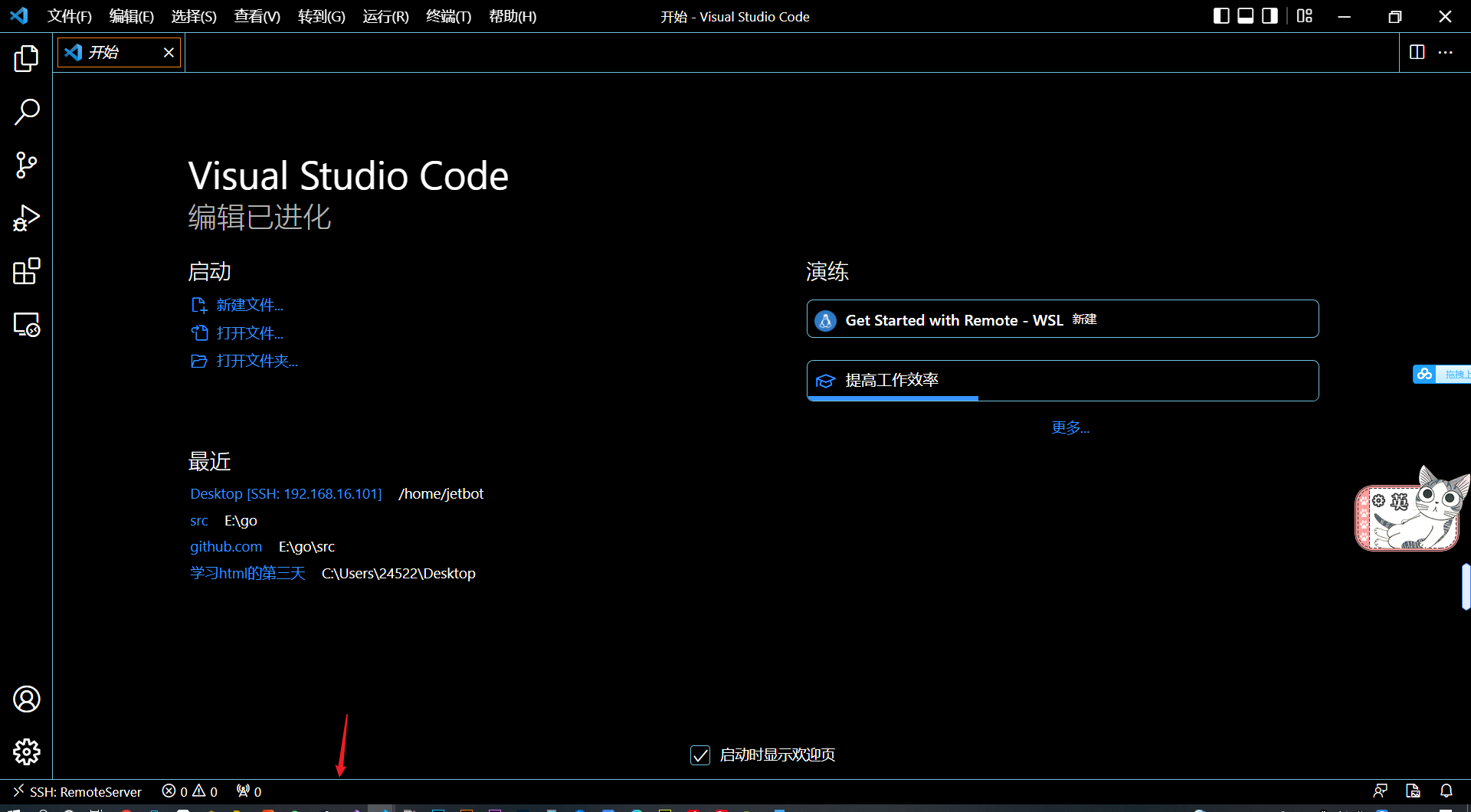Open the 终端(T) menu
Image resolution: width=1471 pixels, height=812 pixels.
coord(449,16)
